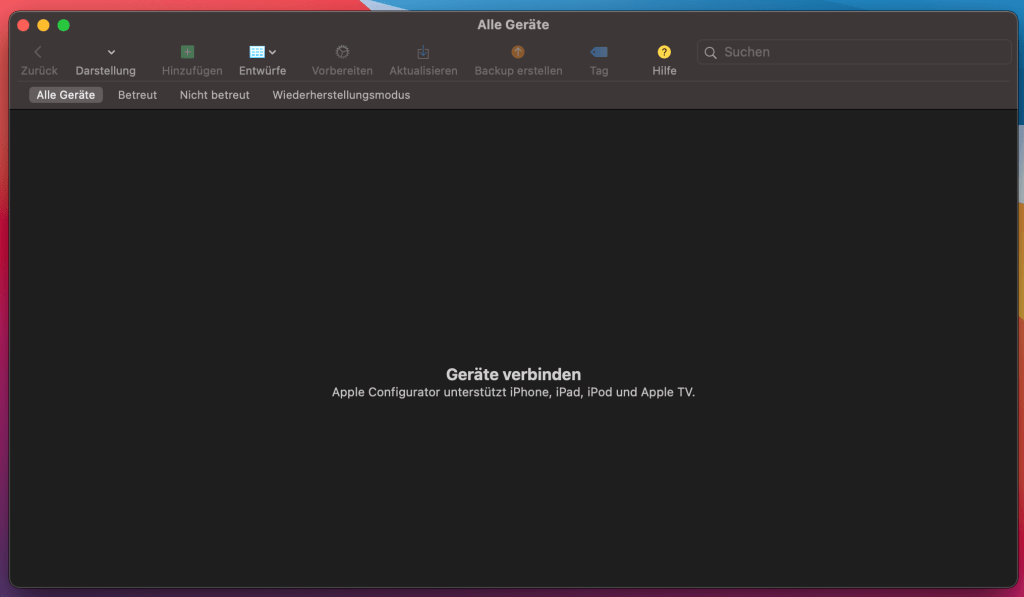
Task: Close the window with red button
Action: 24,25
